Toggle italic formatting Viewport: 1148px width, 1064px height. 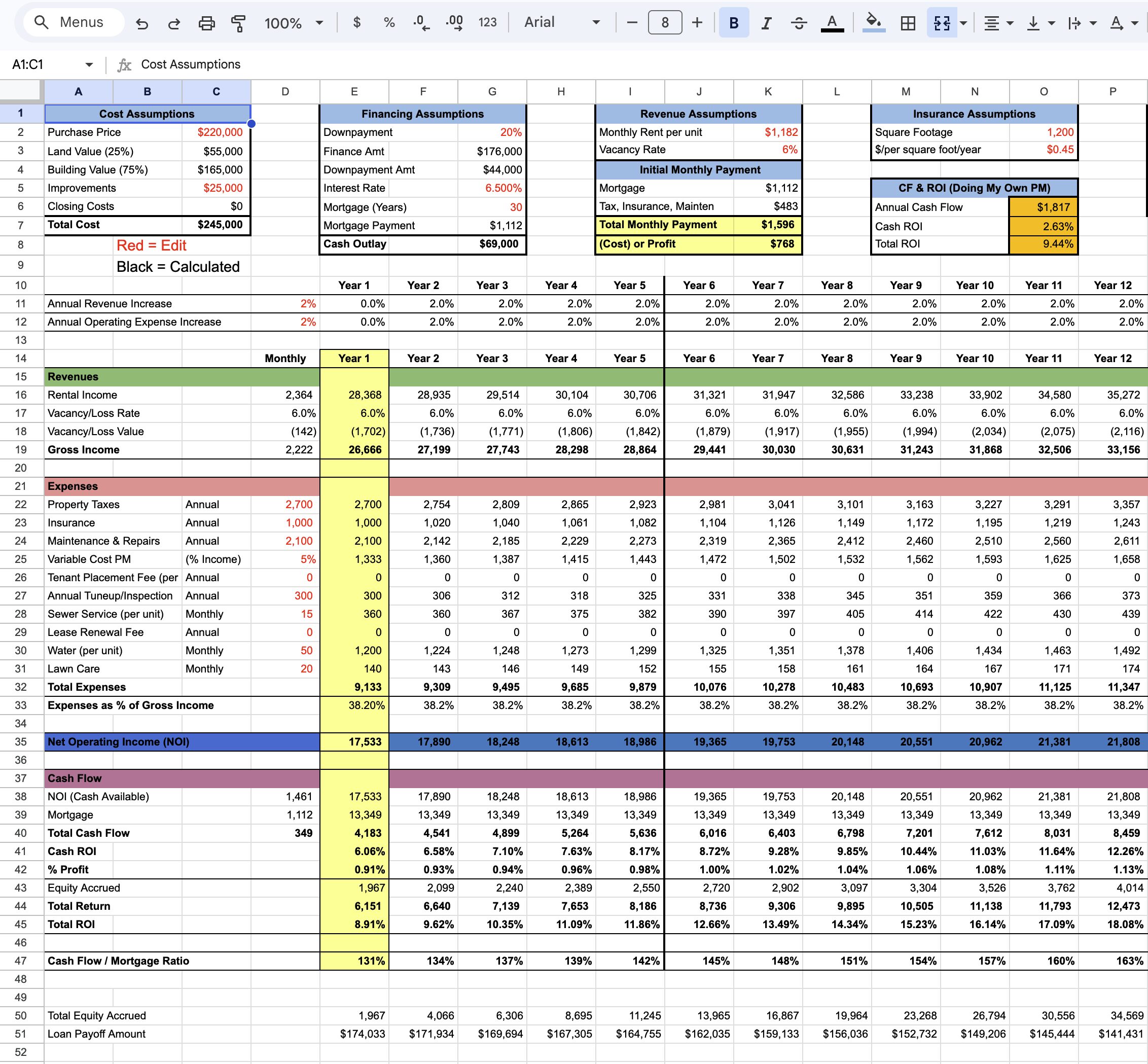[x=766, y=23]
